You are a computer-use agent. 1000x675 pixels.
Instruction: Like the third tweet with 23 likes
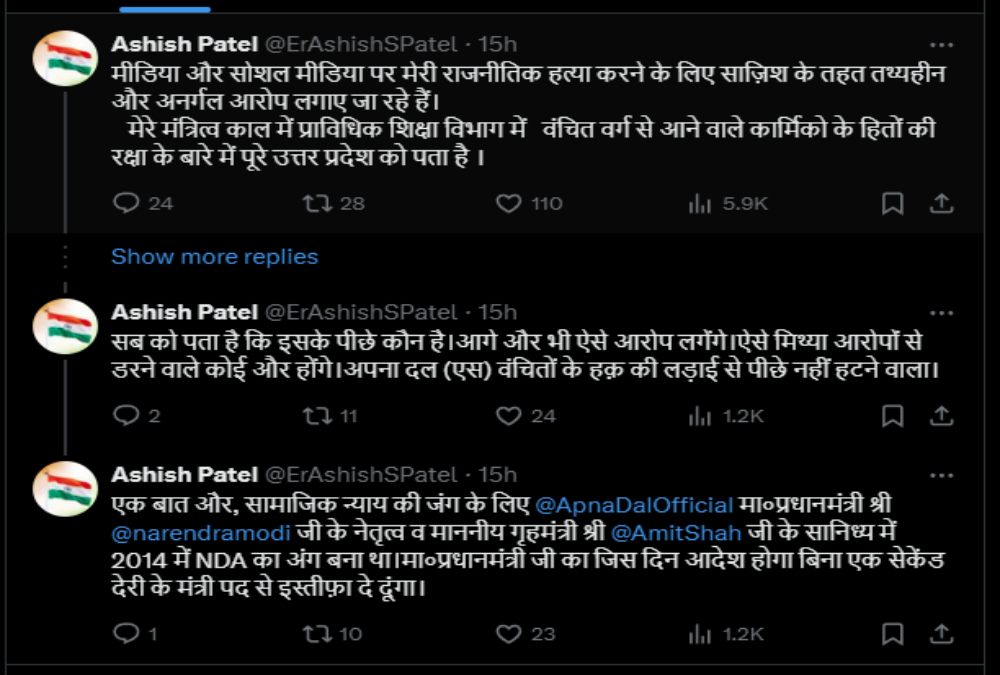tap(509, 633)
